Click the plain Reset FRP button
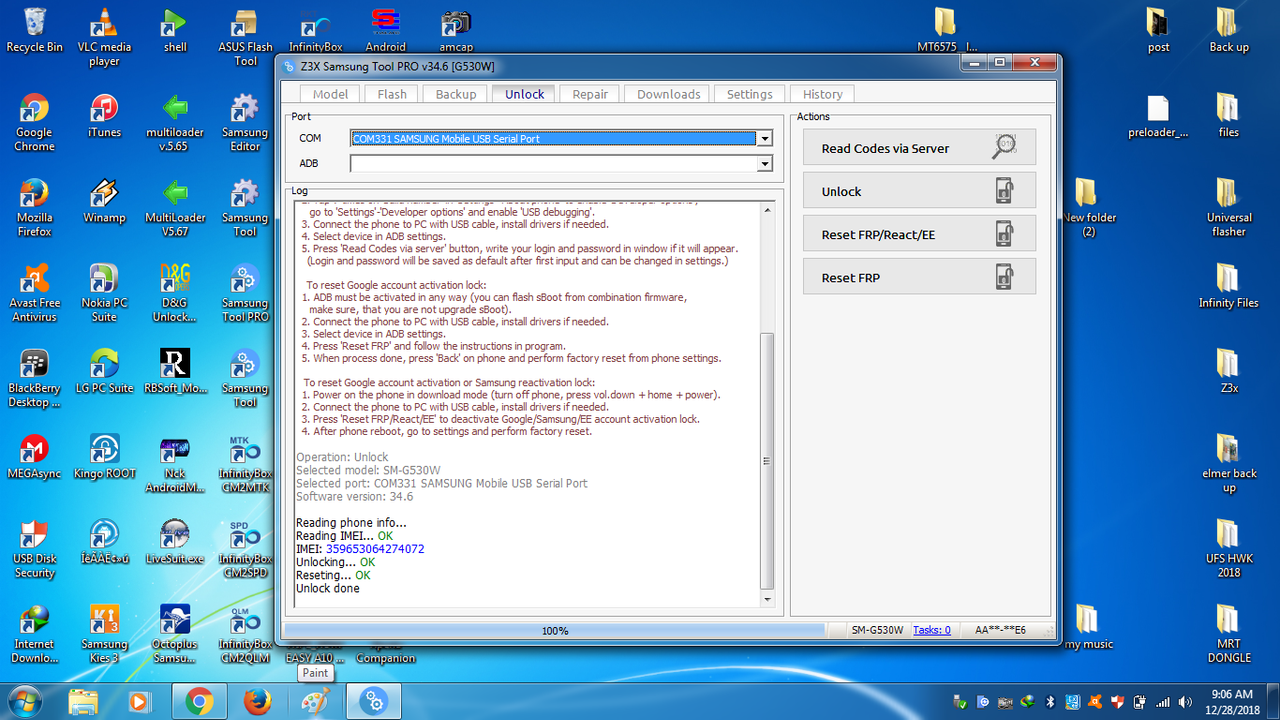 point(919,277)
